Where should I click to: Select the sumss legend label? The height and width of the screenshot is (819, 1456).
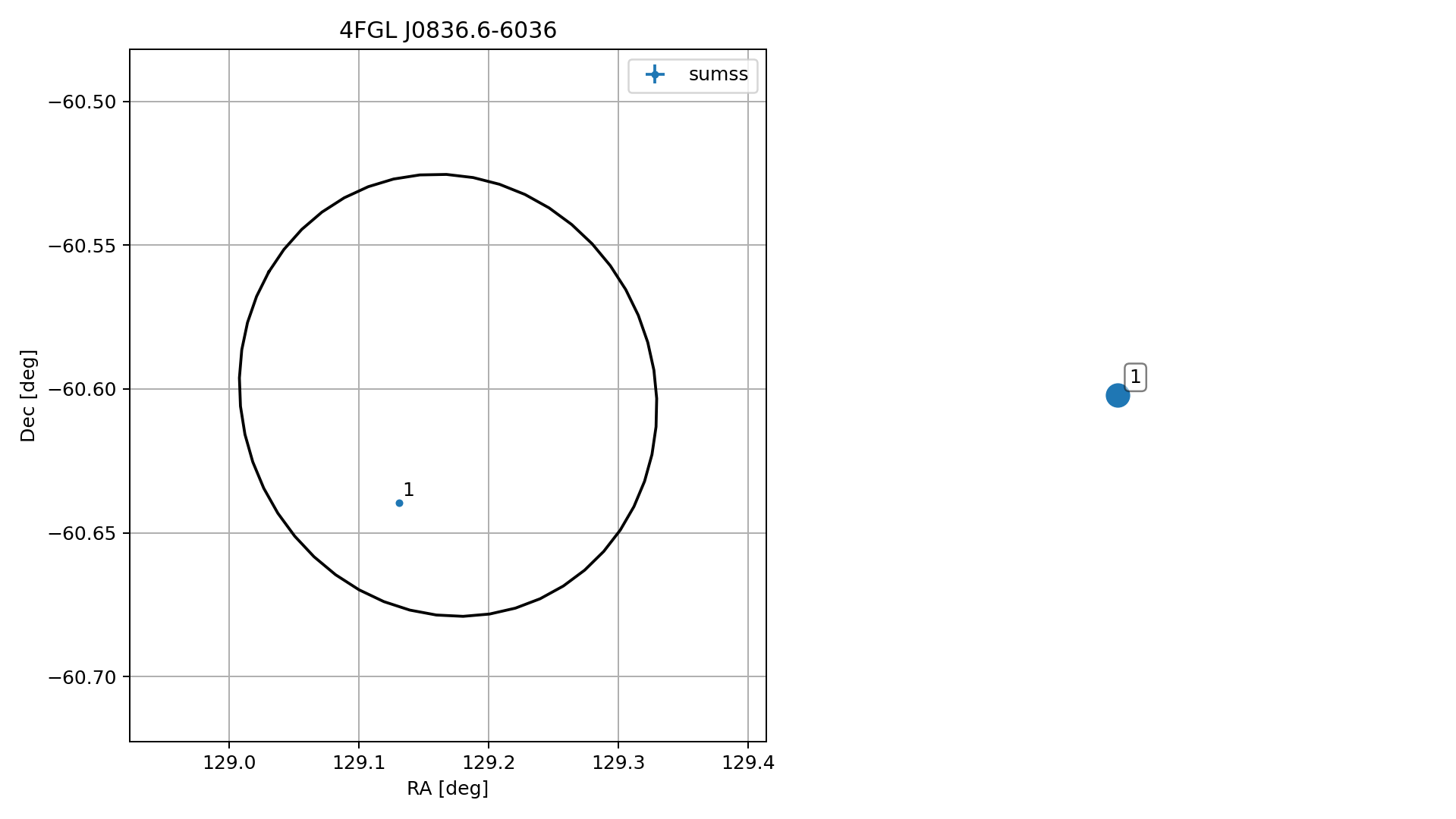pyautogui.click(x=718, y=74)
